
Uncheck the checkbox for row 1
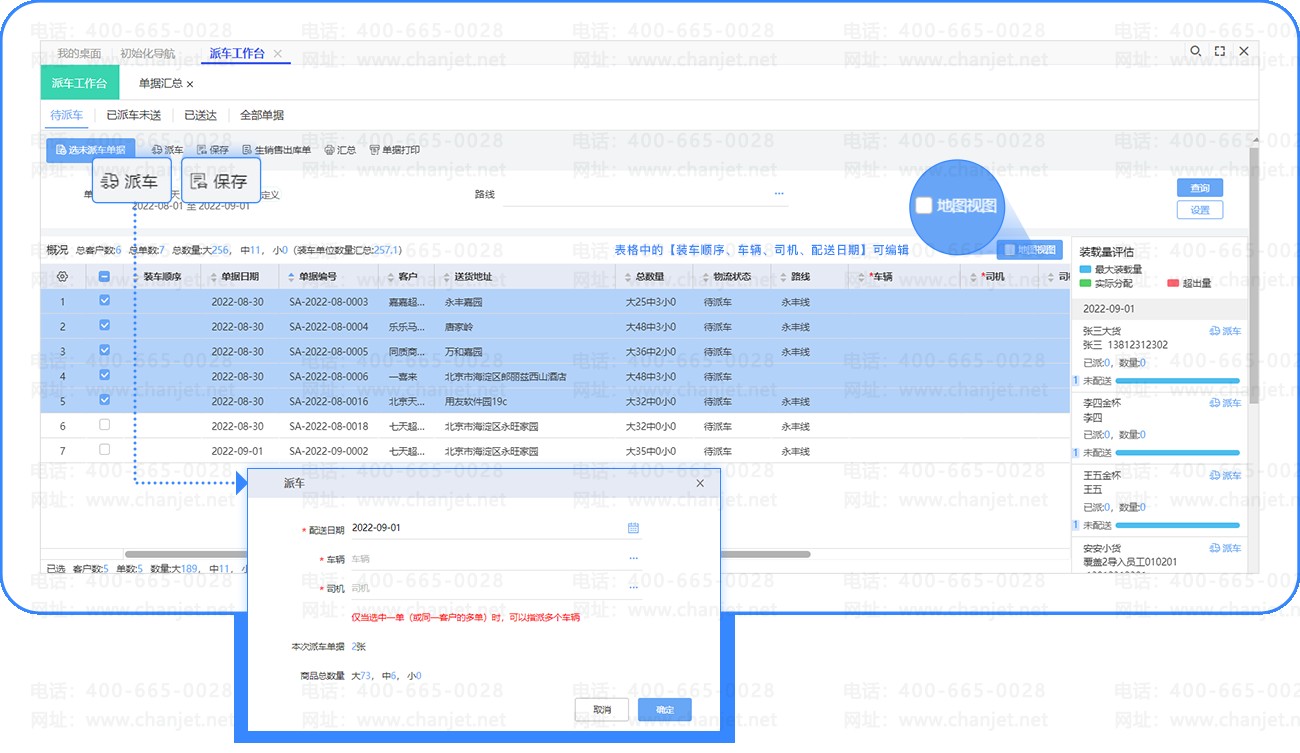tap(105, 301)
